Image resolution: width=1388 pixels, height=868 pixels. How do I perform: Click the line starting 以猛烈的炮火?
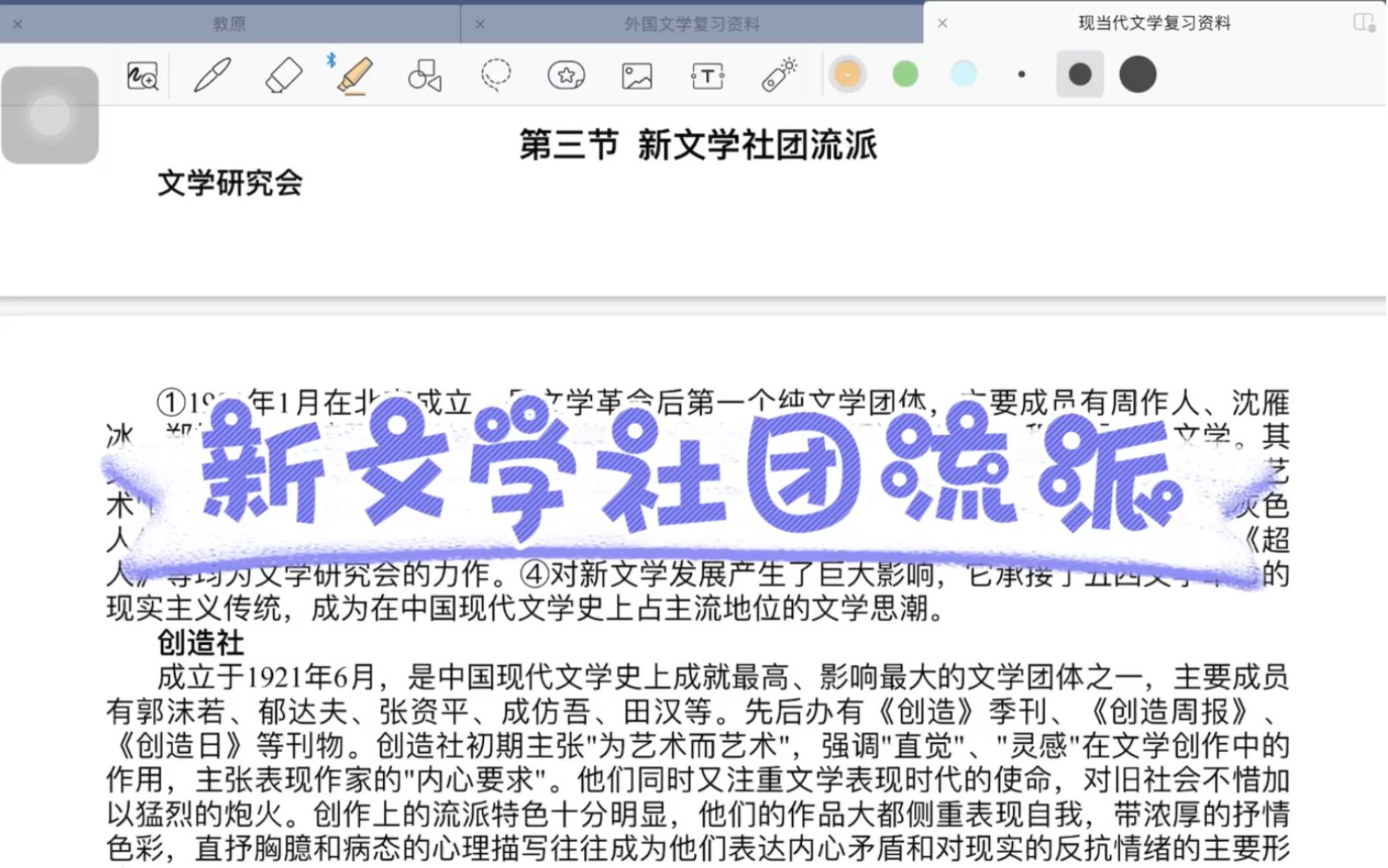[698, 814]
